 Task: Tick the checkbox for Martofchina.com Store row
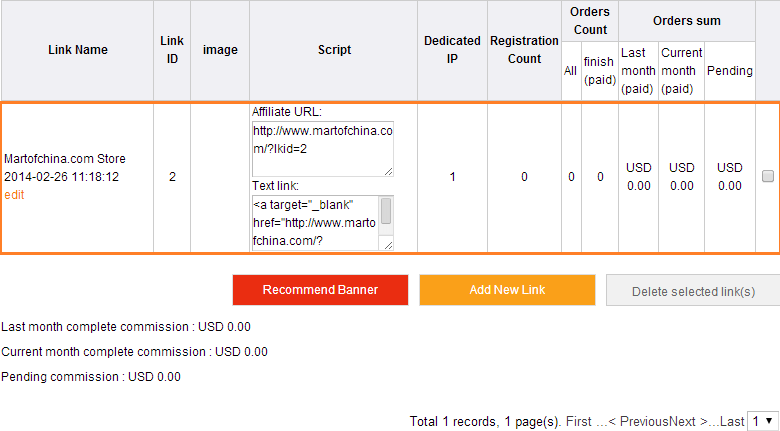(768, 177)
